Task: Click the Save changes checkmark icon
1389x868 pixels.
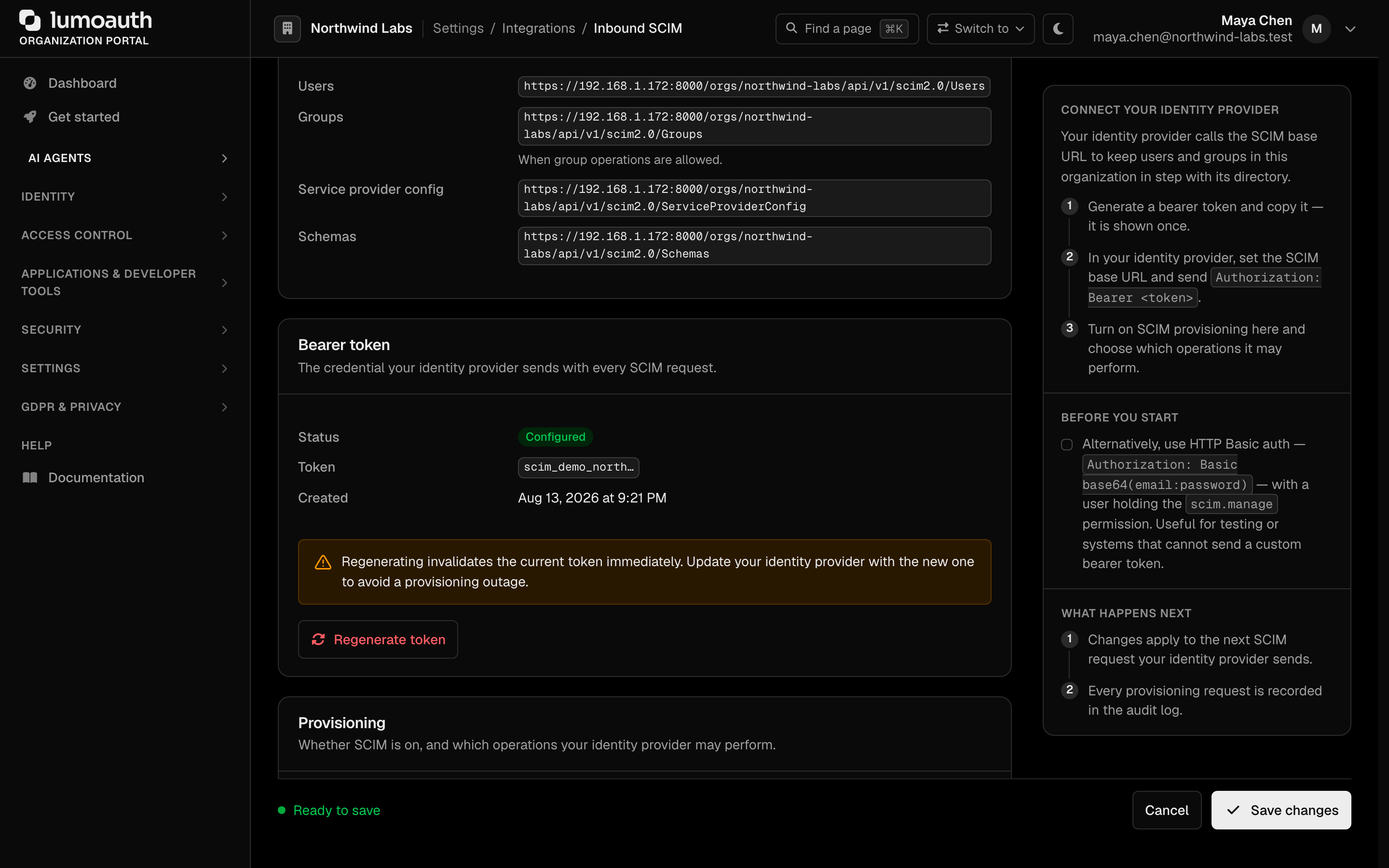Action: tap(1233, 810)
